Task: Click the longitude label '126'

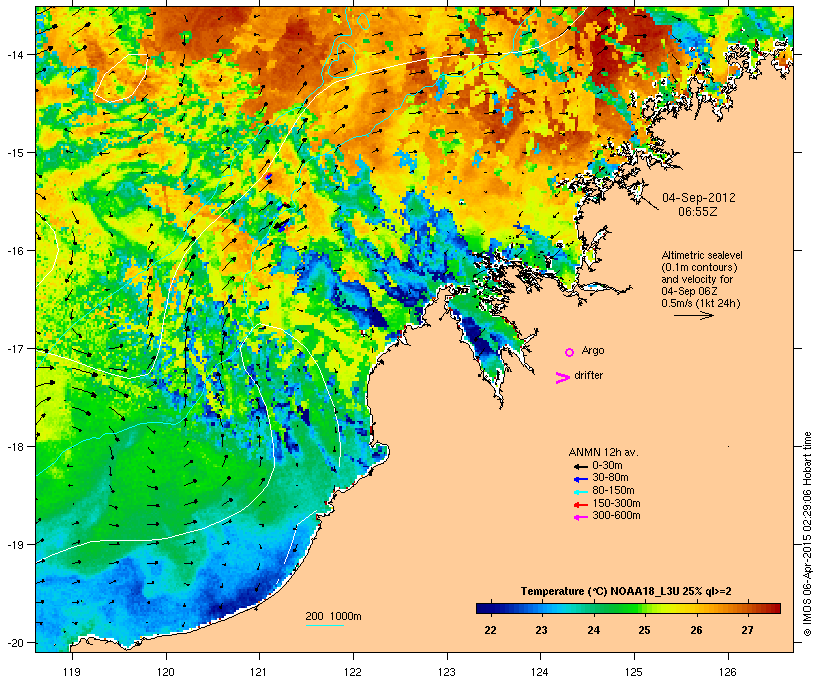Action: (727, 671)
